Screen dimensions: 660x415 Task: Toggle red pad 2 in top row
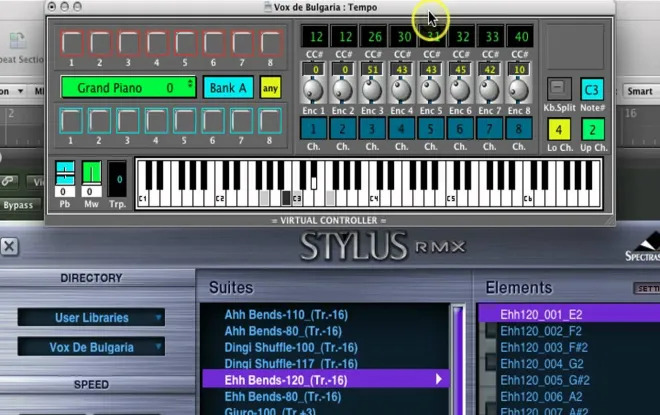[100, 43]
